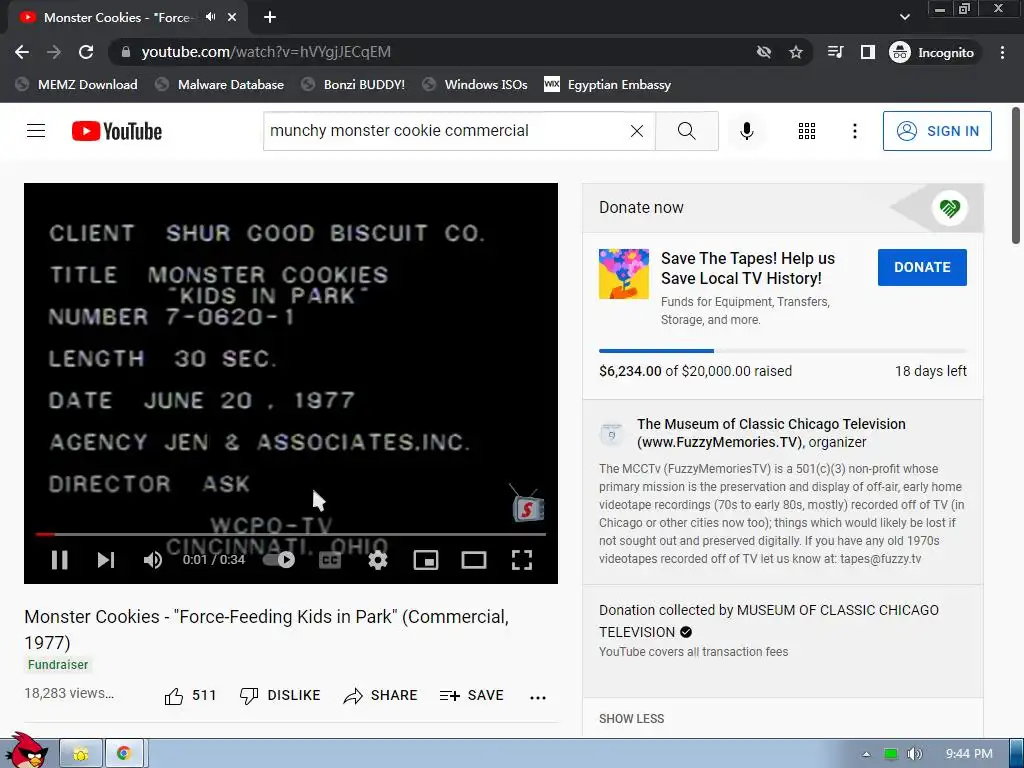Open Malware Database bookmark
The width and height of the screenshot is (1024, 768).
220,85
